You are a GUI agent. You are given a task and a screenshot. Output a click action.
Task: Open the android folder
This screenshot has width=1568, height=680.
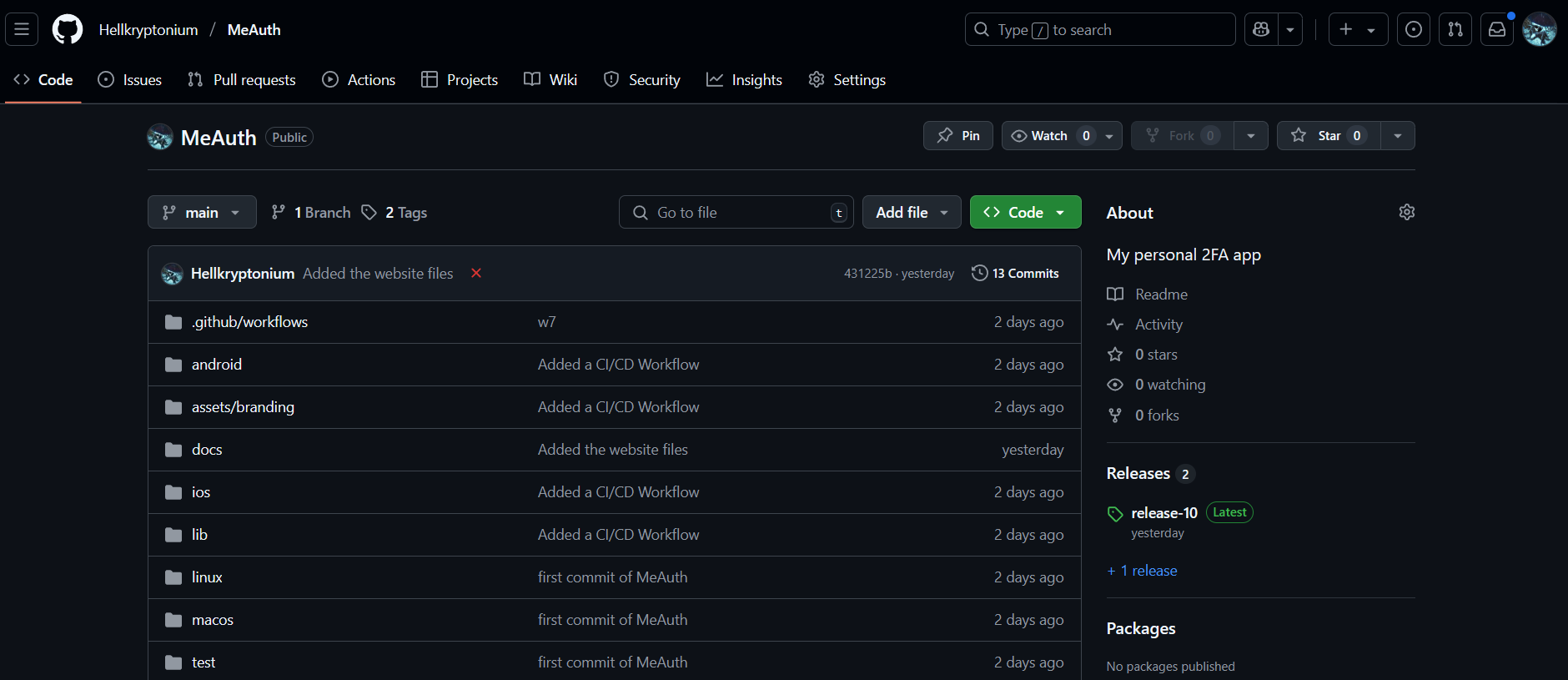click(x=217, y=364)
